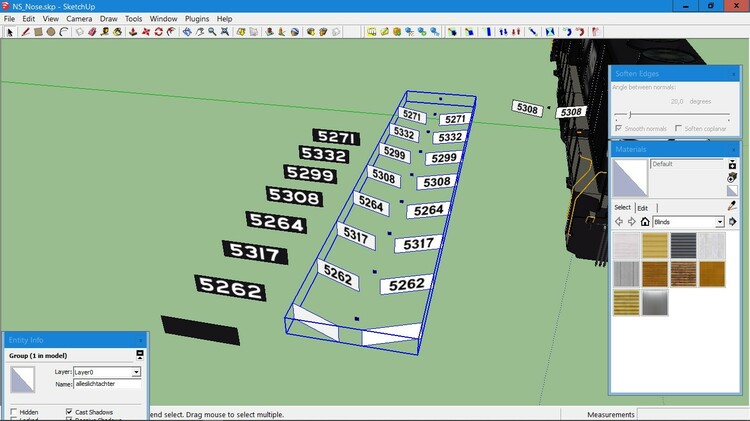Pick the Line pencil tool
Viewport: 750px width, 421px height.
(25, 32)
